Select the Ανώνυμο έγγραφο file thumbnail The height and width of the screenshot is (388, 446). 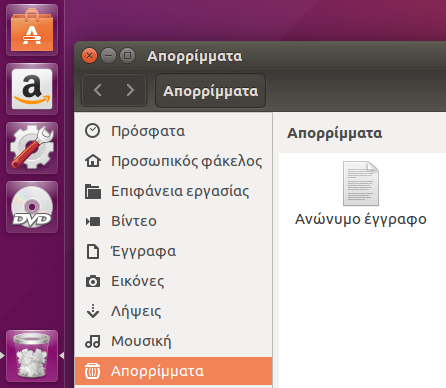click(x=361, y=183)
